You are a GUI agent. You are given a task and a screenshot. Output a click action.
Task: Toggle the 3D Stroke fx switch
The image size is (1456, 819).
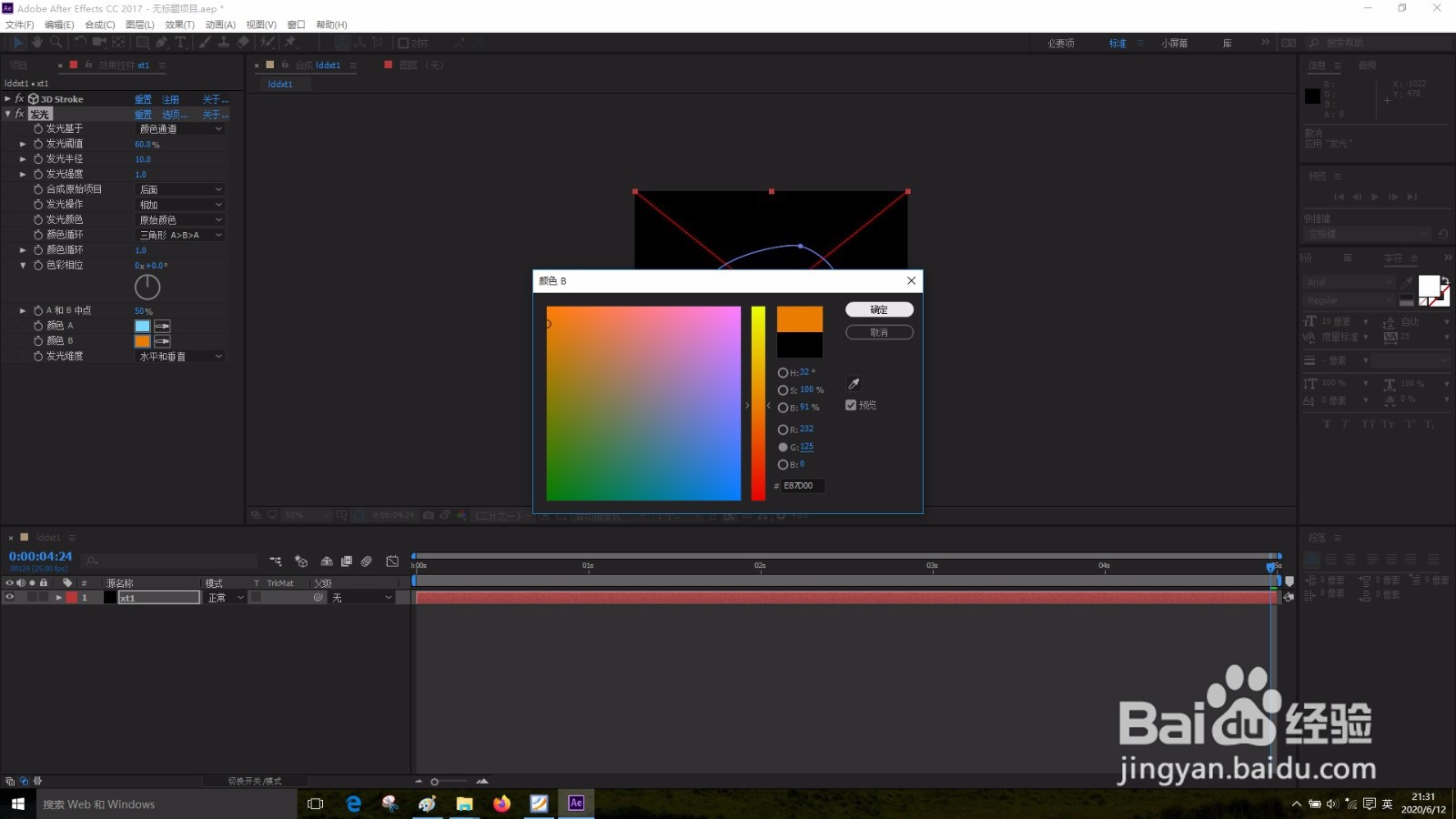(x=19, y=99)
